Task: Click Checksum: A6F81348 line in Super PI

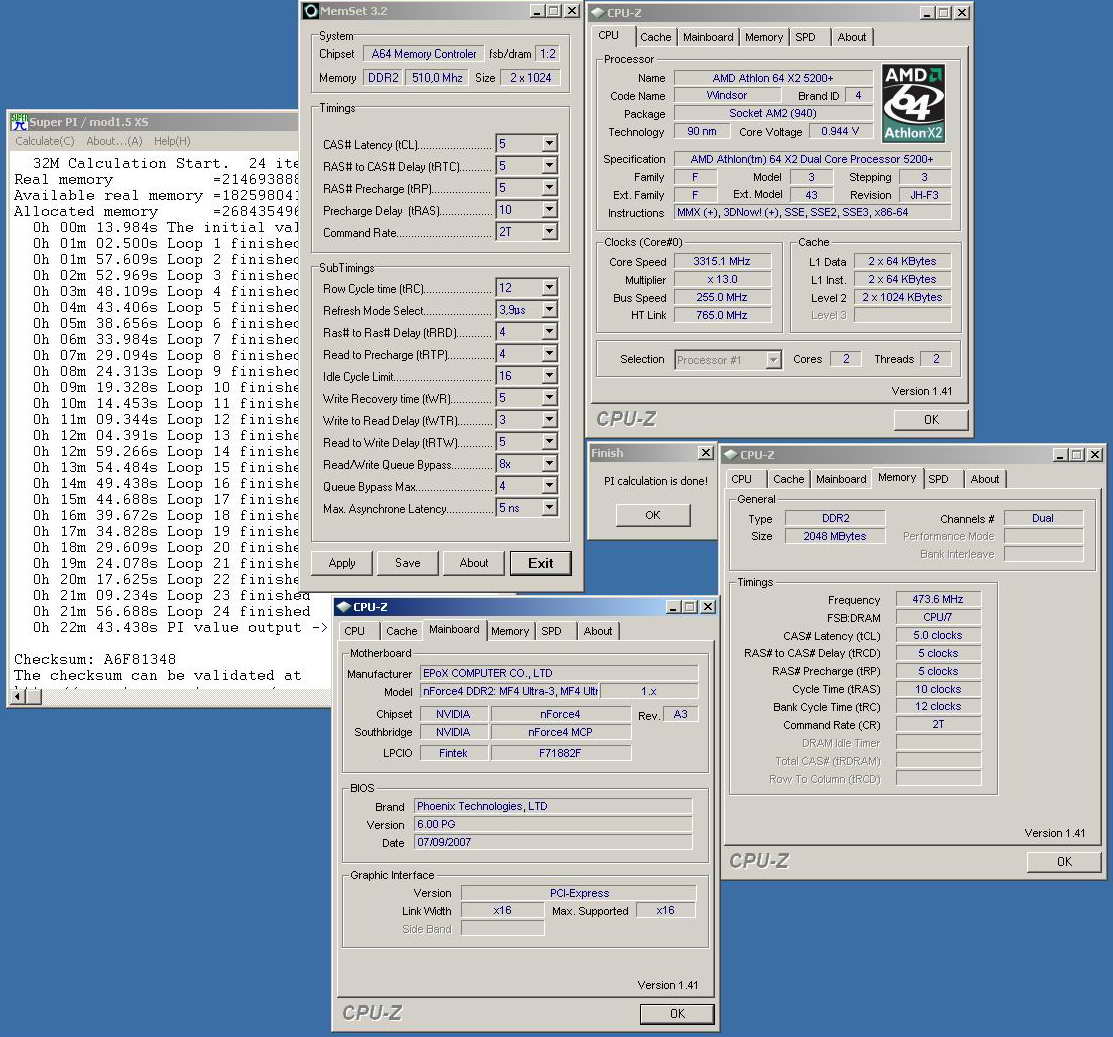Action: 95,659
